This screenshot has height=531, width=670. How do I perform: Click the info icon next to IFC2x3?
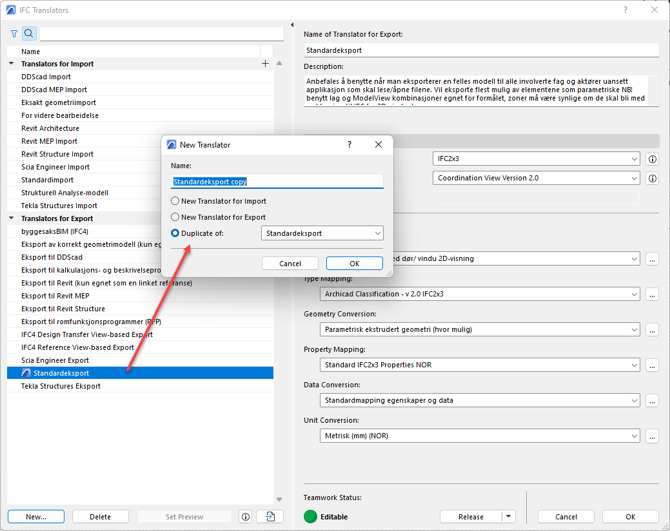click(x=652, y=159)
